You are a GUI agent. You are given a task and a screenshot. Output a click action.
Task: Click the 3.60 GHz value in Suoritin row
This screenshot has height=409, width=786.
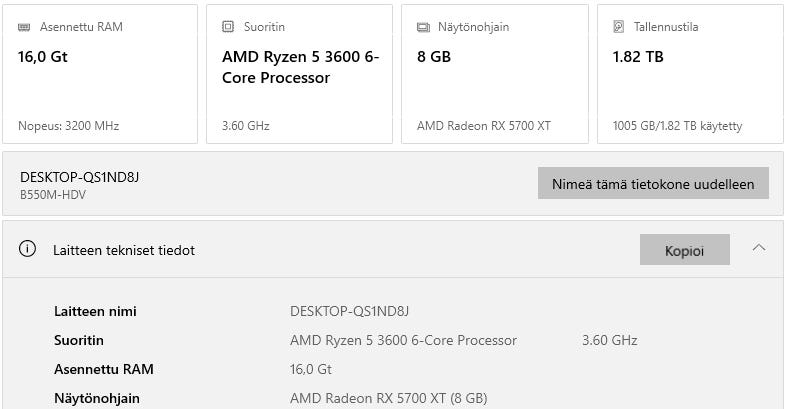coord(609,340)
